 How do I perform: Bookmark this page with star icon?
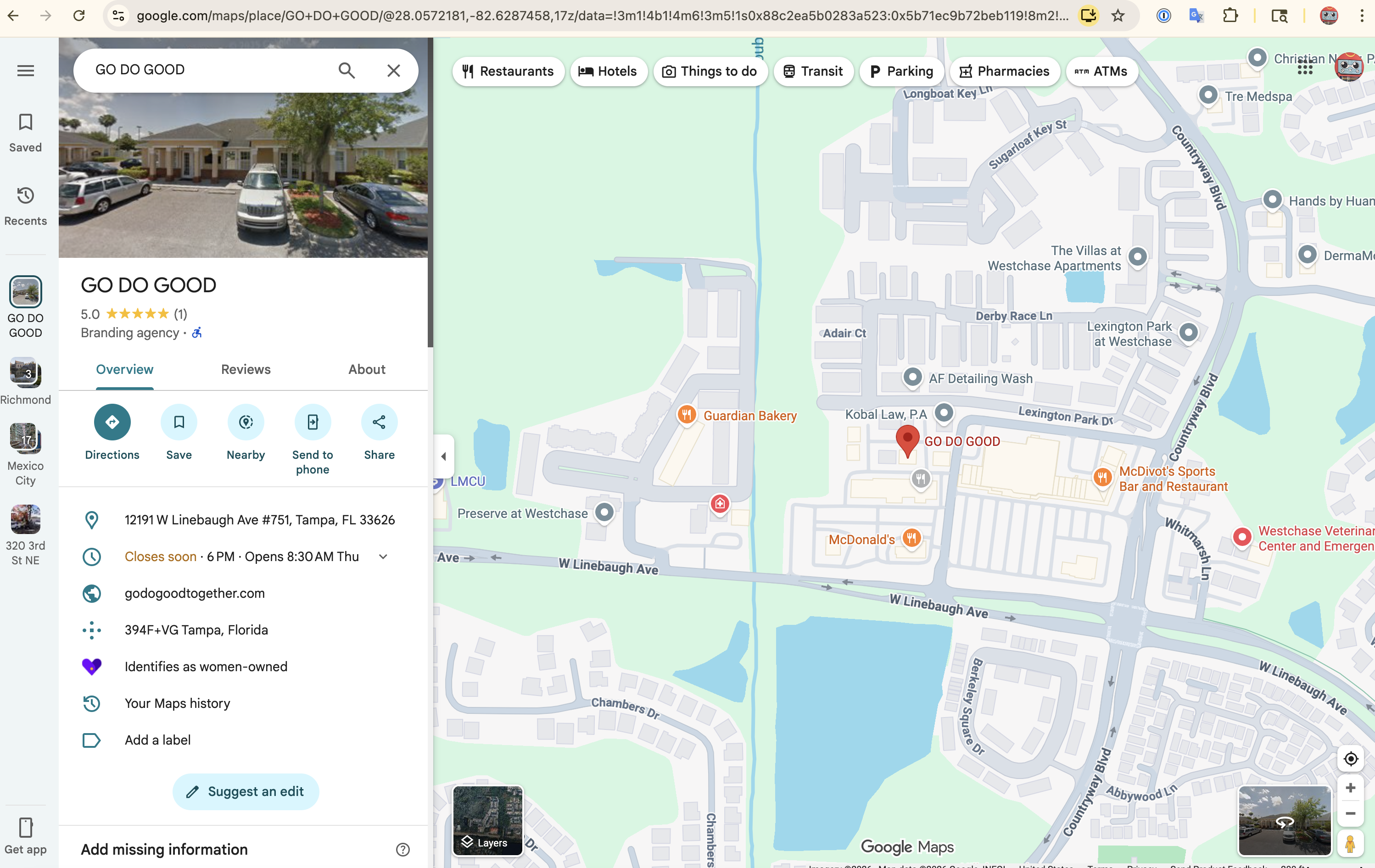pos(1118,16)
